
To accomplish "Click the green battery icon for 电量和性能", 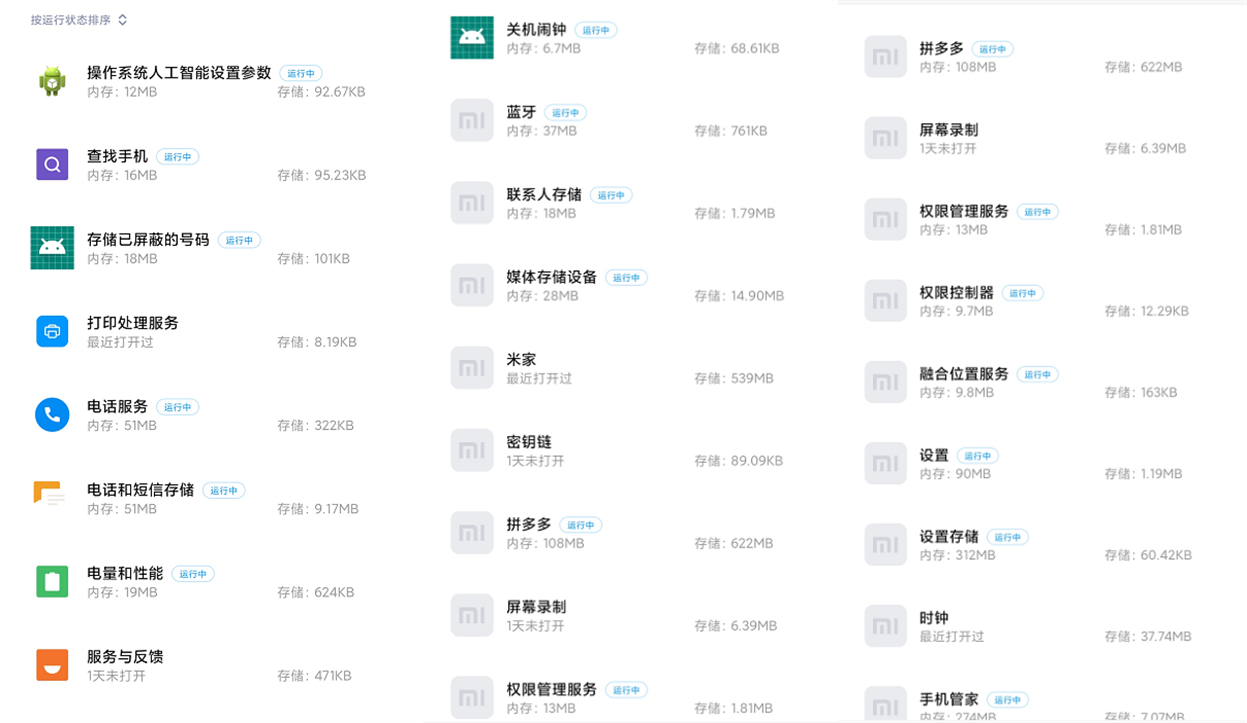I will coord(52,581).
